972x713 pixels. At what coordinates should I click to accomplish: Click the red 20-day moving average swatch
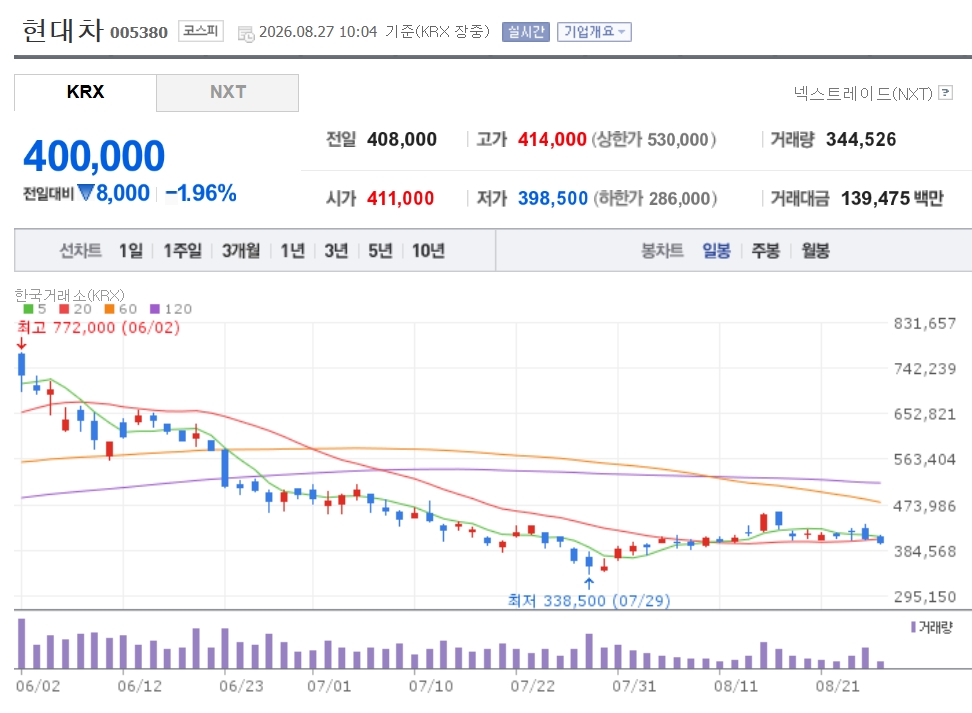point(64,309)
